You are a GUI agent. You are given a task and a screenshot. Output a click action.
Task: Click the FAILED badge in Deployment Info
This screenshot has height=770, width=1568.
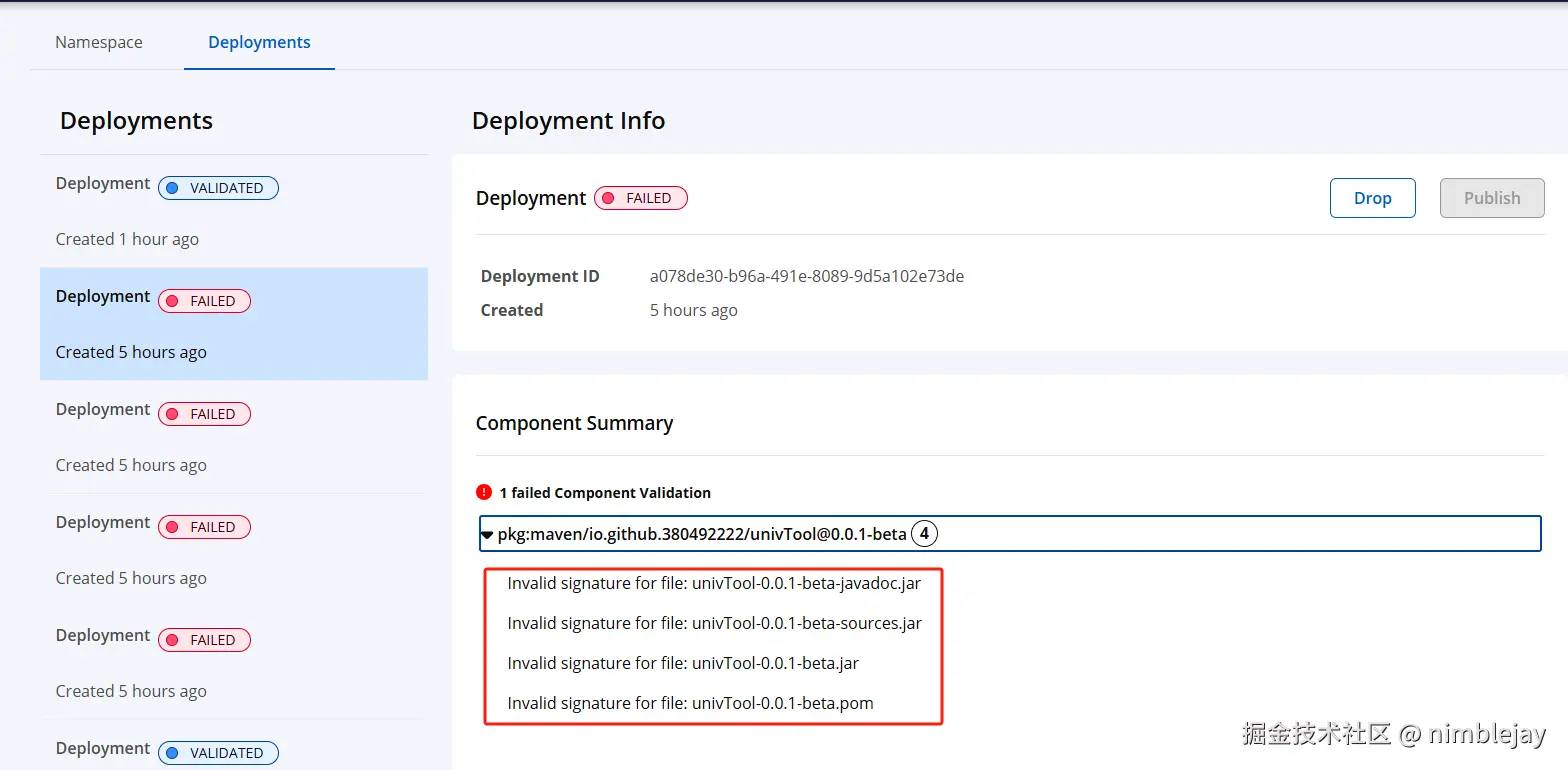640,198
